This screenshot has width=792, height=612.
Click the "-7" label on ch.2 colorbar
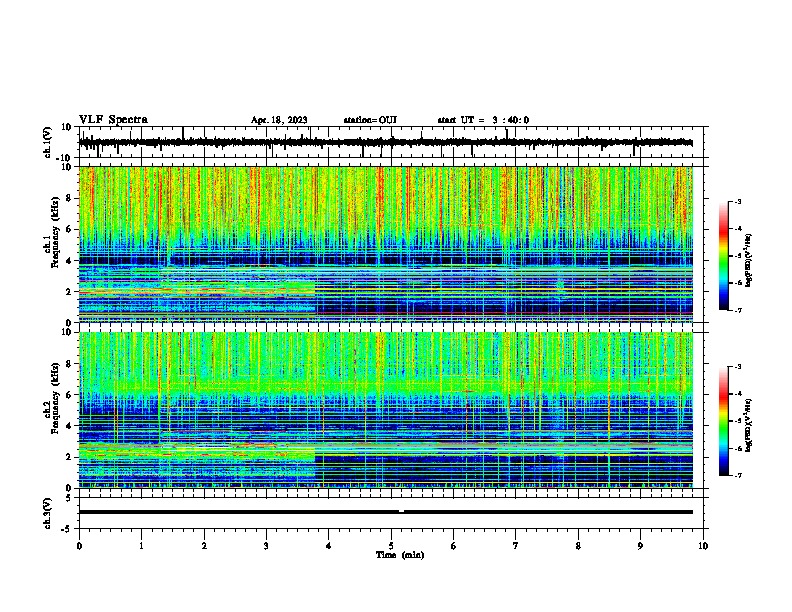(737, 475)
